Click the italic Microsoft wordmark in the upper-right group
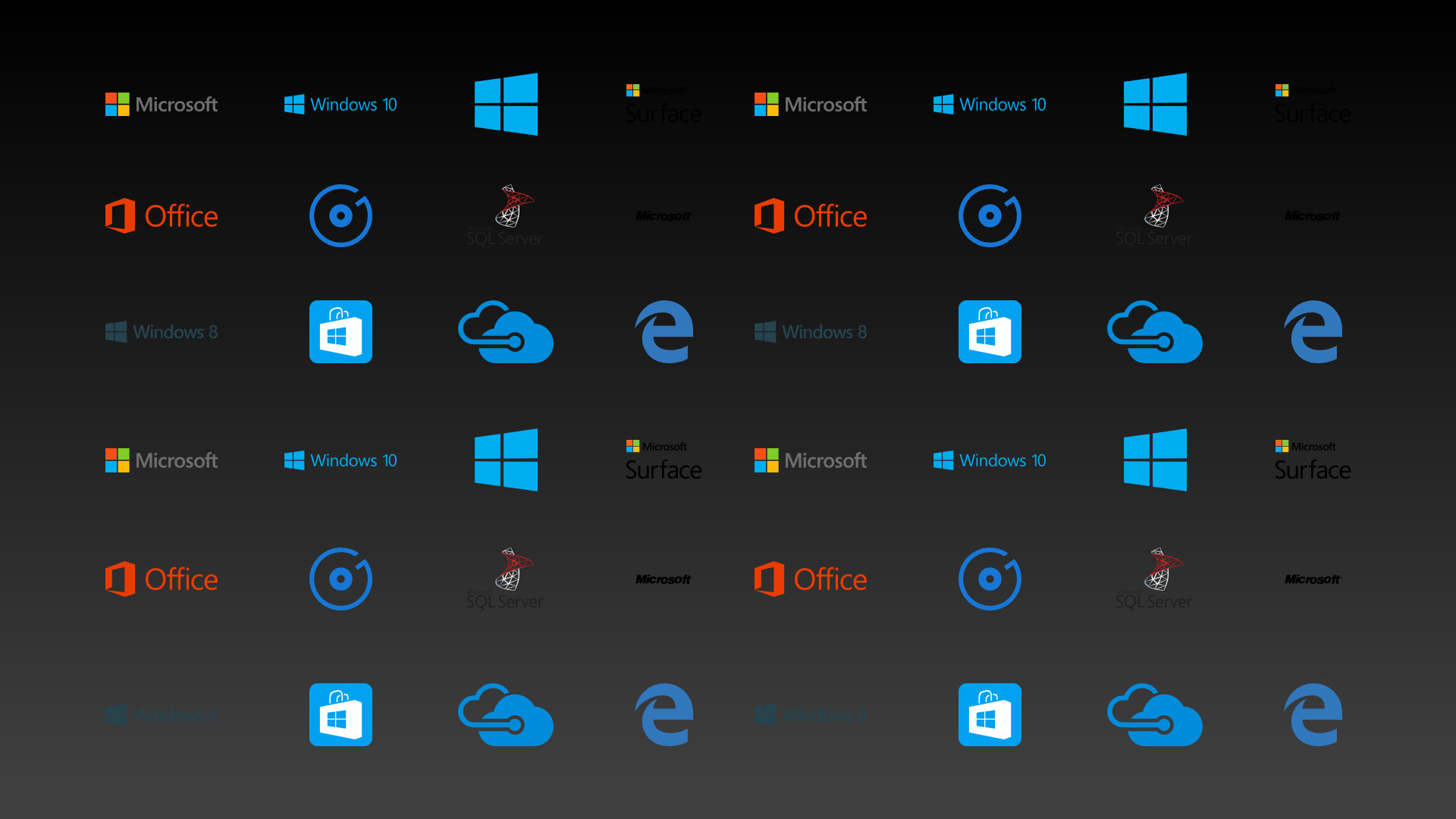Screen dimensions: 1456x819 1313,216
